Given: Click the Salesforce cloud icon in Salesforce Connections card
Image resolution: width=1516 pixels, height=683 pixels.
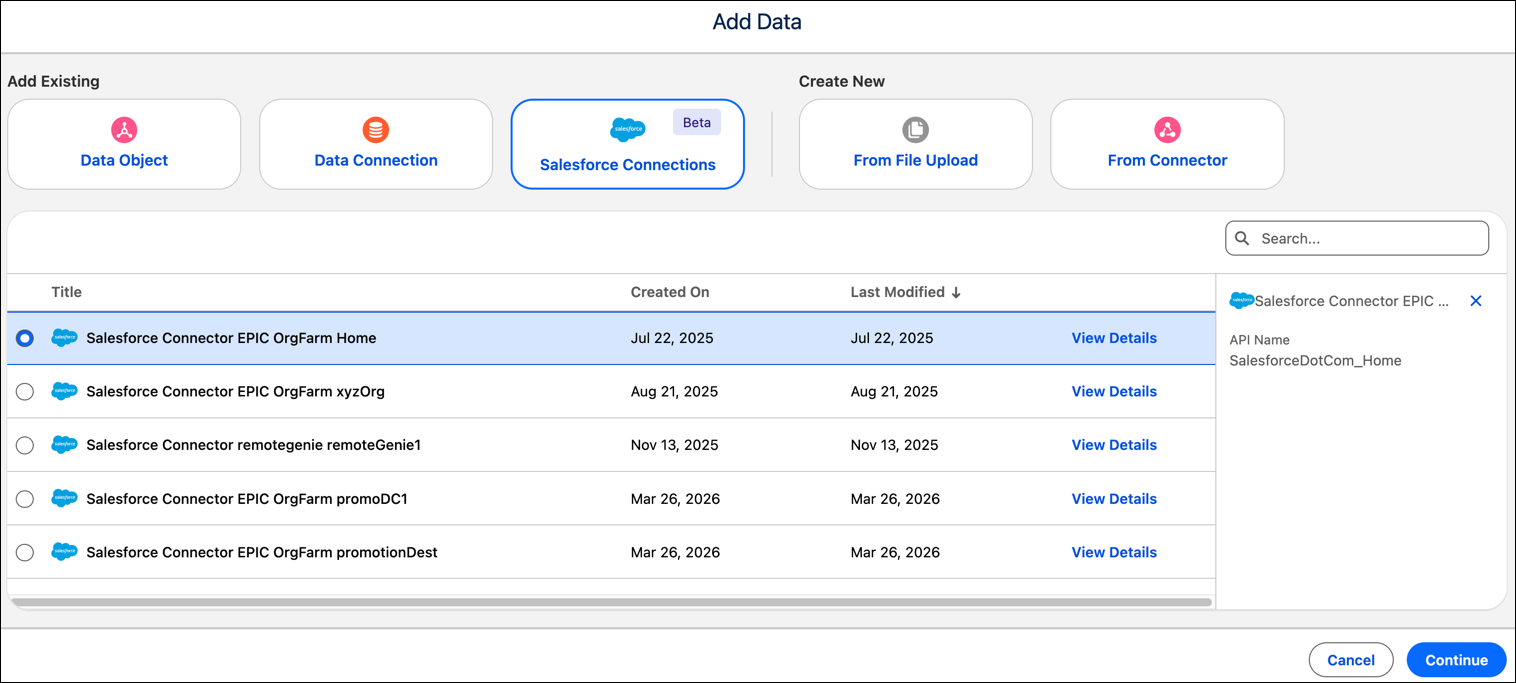Looking at the screenshot, I should point(627,130).
